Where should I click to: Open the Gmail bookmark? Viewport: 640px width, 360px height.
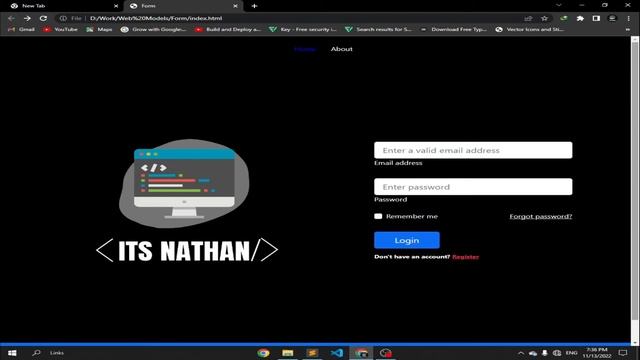pos(21,29)
